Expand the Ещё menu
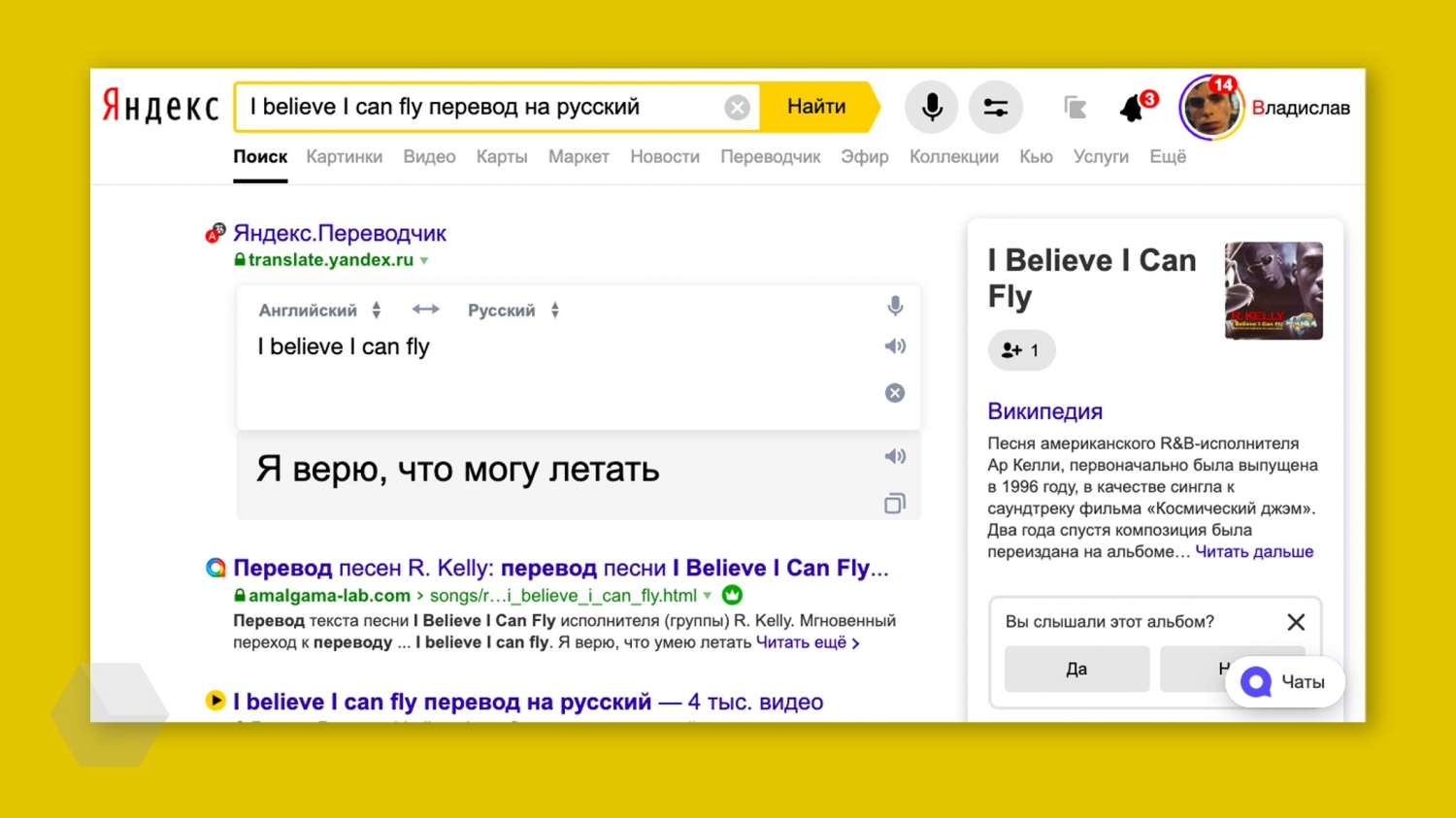This screenshot has width=1456, height=818. click(1168, 157)
